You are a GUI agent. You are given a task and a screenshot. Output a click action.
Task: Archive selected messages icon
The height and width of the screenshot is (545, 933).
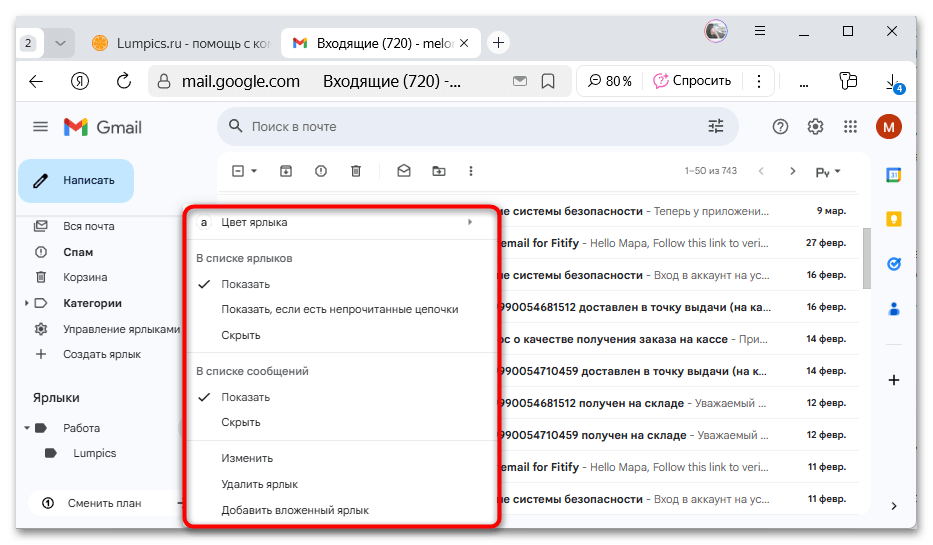(x=286, y=171)
